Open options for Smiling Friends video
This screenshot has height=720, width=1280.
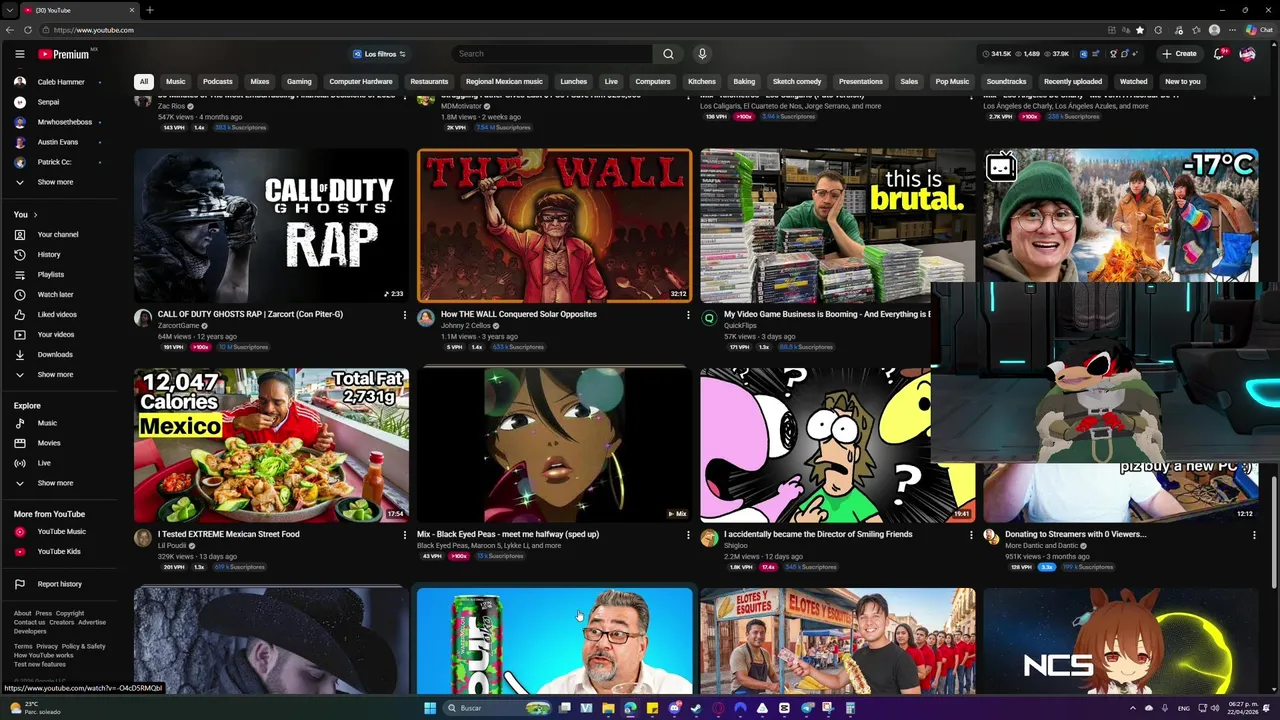[971, 535]
